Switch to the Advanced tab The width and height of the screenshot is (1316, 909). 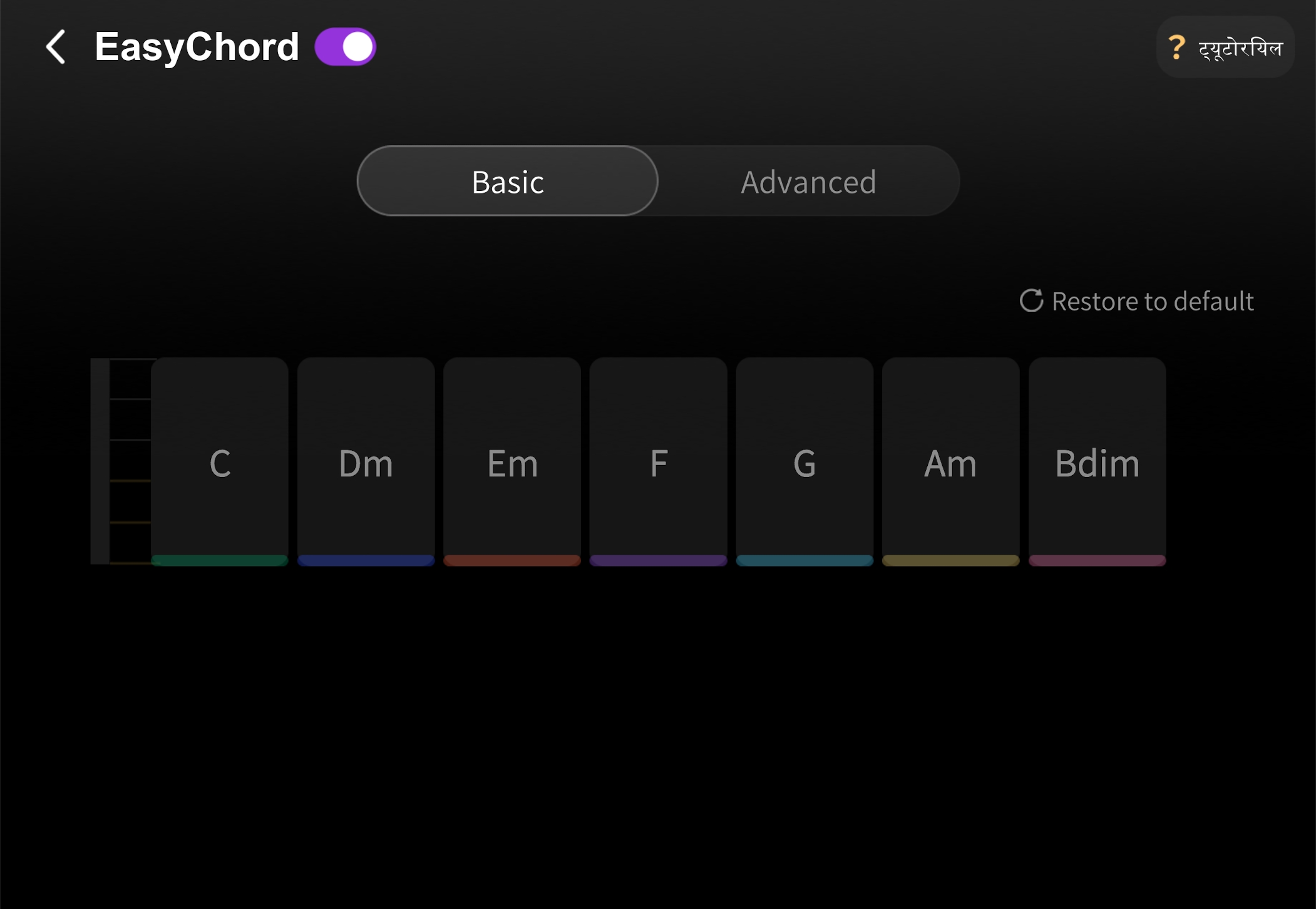click(808, 182)
